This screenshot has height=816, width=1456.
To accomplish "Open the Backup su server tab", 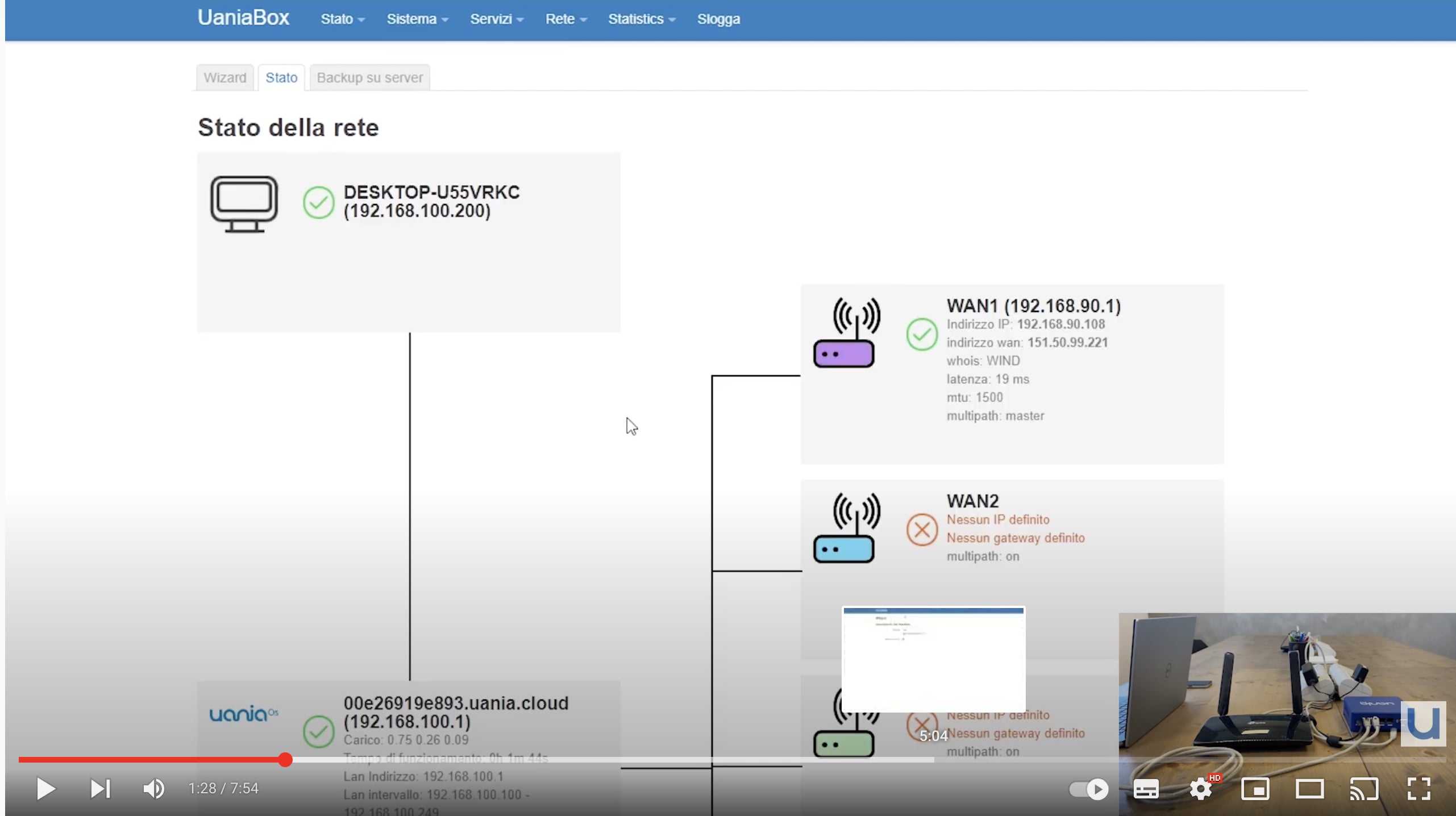I will click(370, 78).
